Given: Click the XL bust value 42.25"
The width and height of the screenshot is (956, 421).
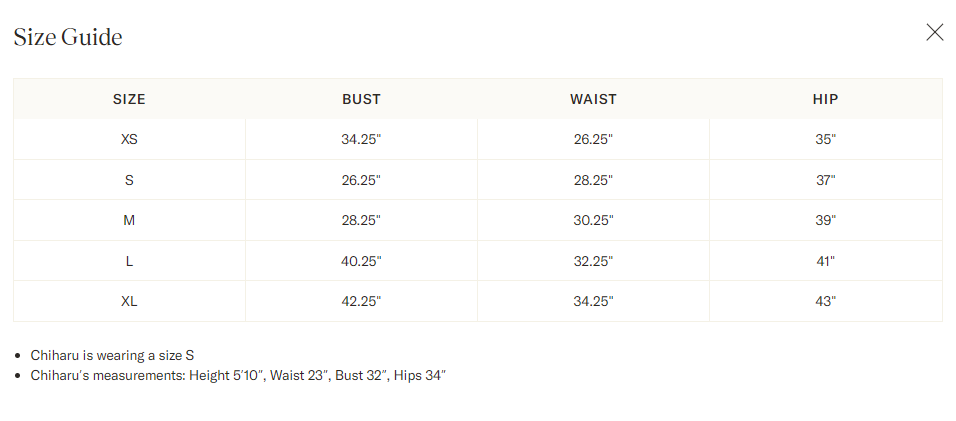Looking at the screenshot, I should point(361,302).
